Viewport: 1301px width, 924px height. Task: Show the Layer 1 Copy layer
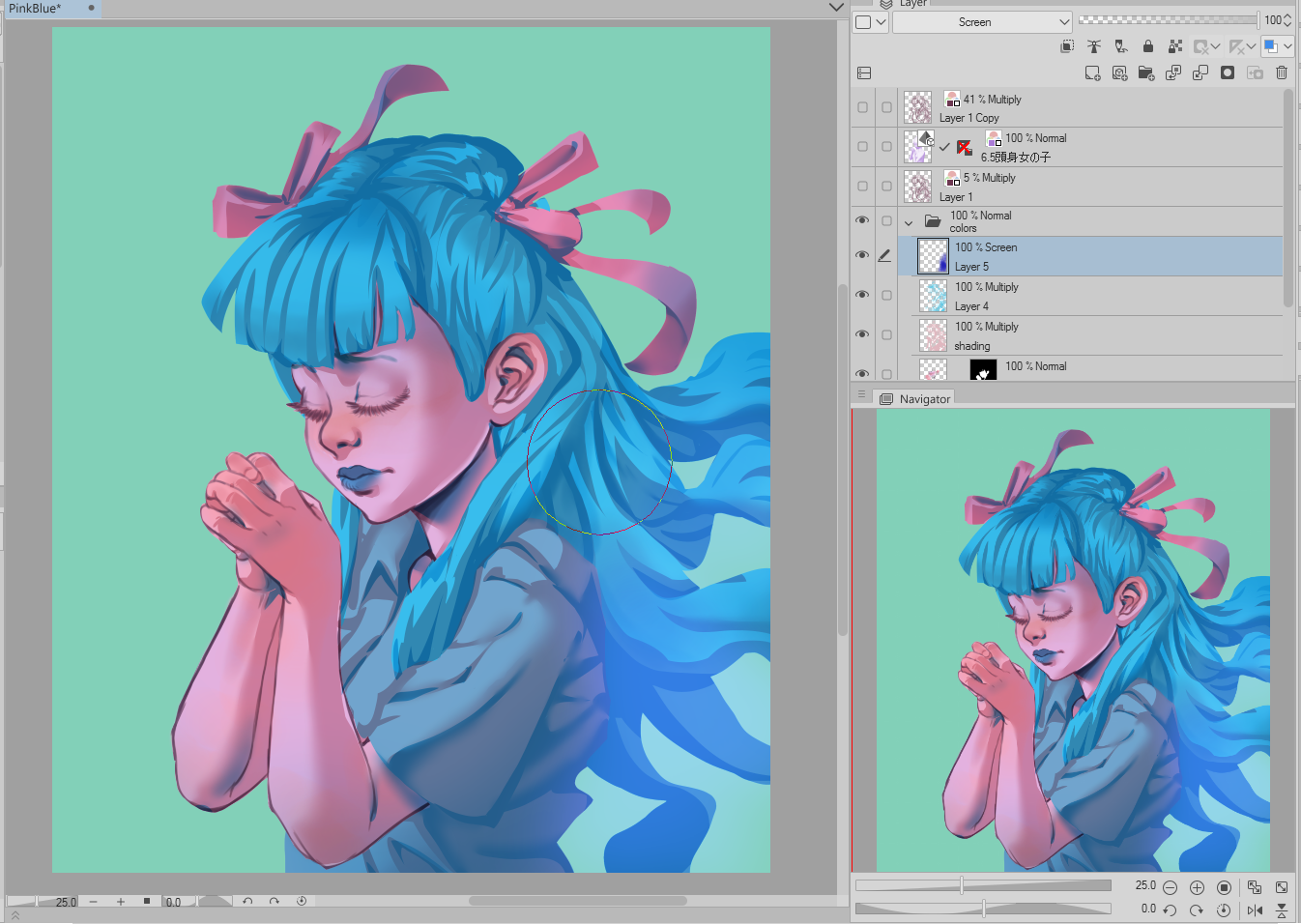[x=862, y=107]
